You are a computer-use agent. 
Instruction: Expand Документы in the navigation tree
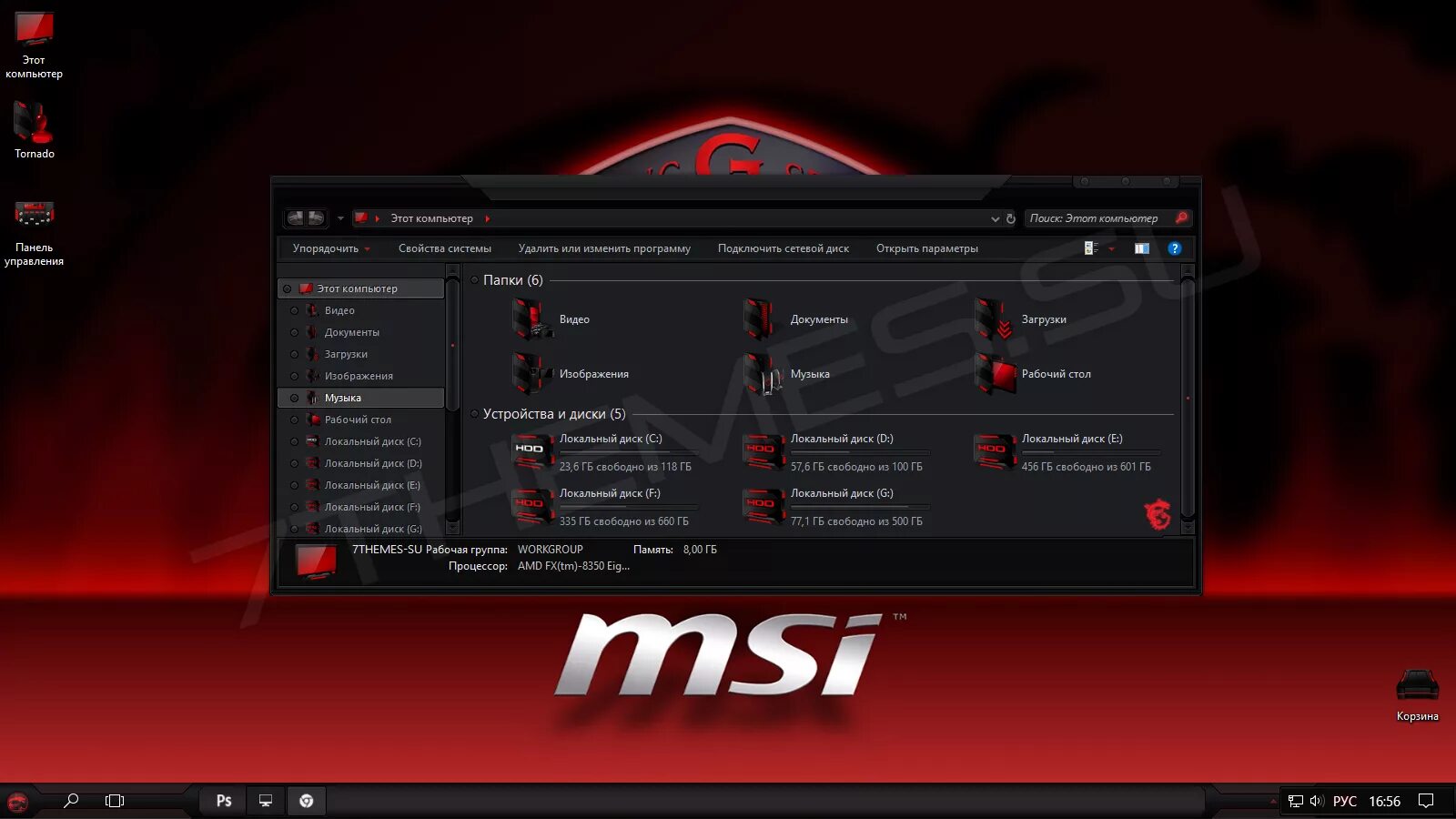(294, 332)
